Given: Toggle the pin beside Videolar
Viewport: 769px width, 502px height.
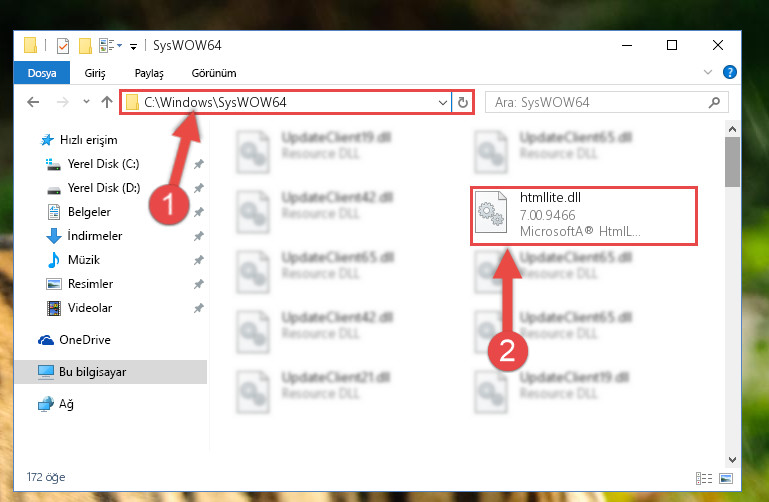Looking at the screenshot, I should click(199, 308).
